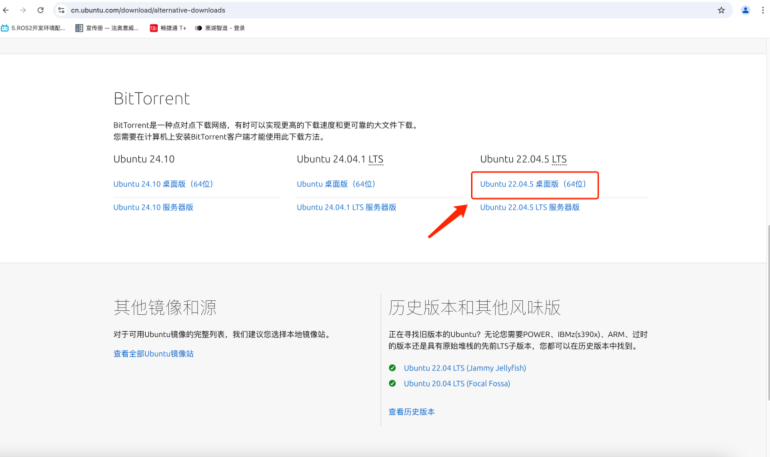Click the Ubuntu 24.10 column heading
770x457 pixels.
tap(144, 159)
